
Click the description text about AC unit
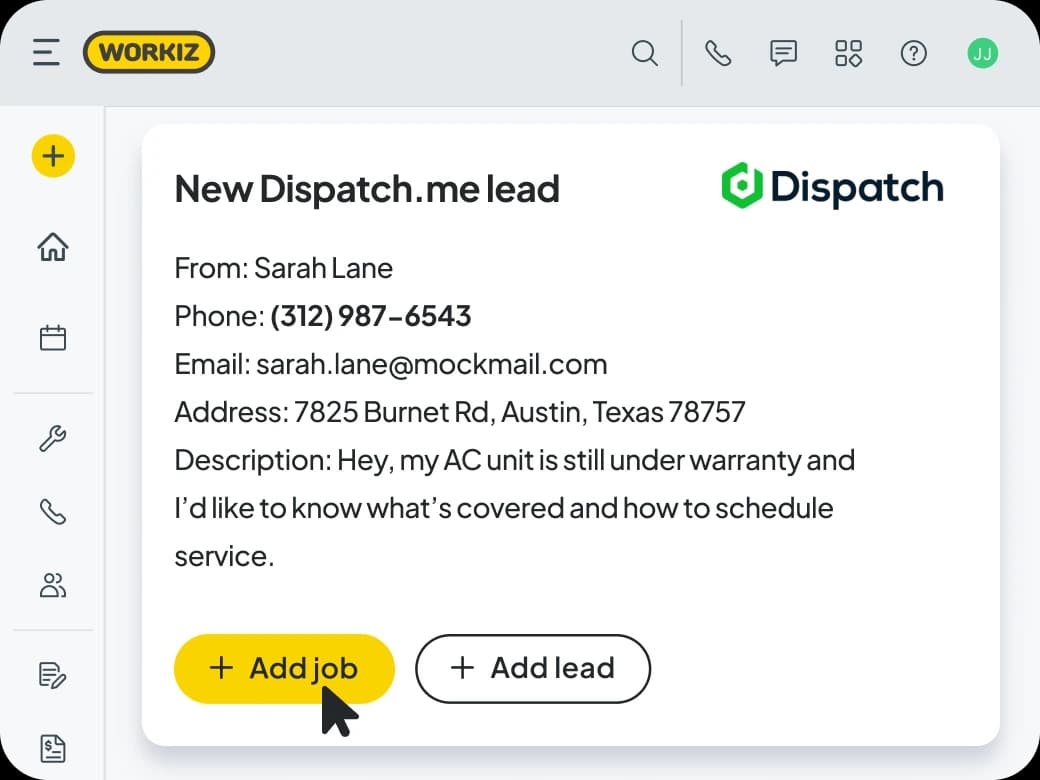coord(515,508)
